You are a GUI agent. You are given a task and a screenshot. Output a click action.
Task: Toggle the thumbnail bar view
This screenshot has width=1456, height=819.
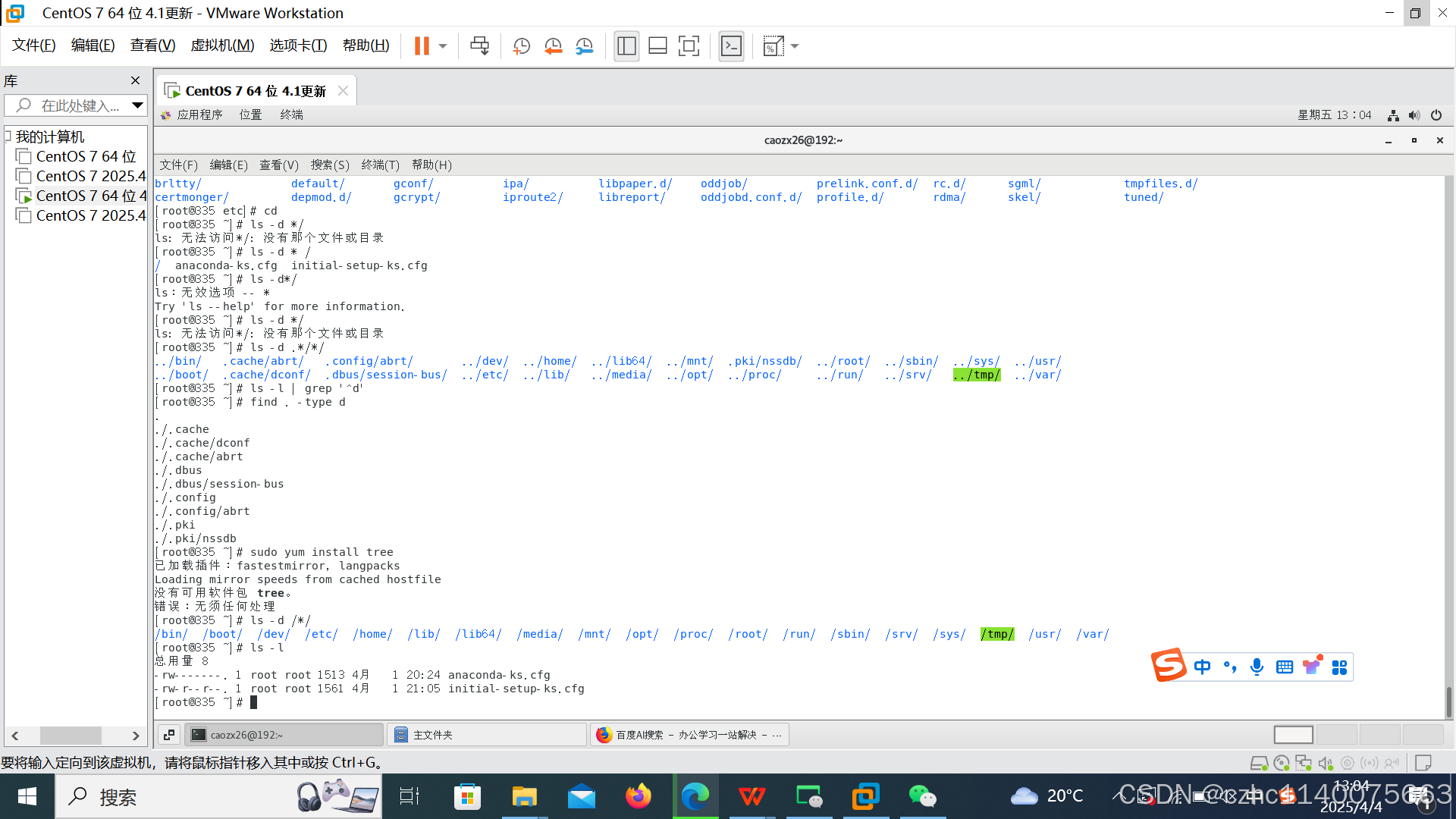pyautogui.click(x=657, y=46)
